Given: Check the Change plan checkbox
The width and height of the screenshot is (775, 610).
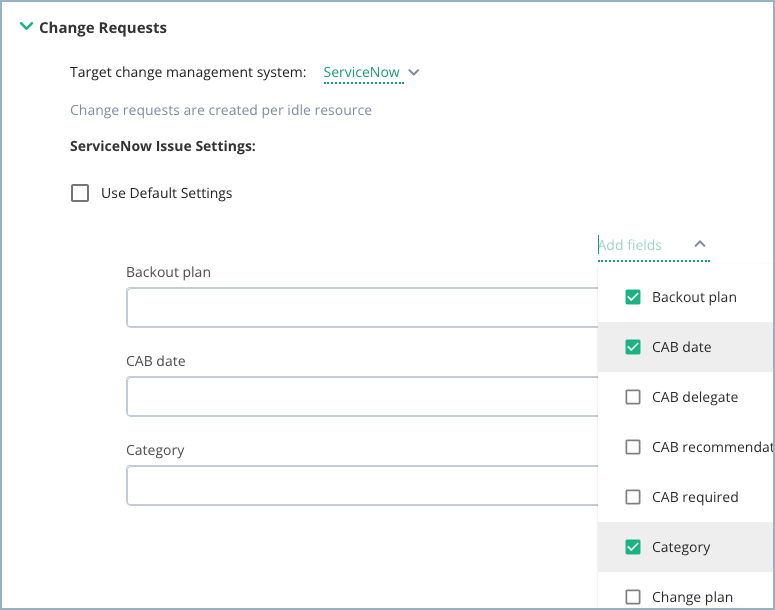Looking at the screenshot, I should pos(633,597).
